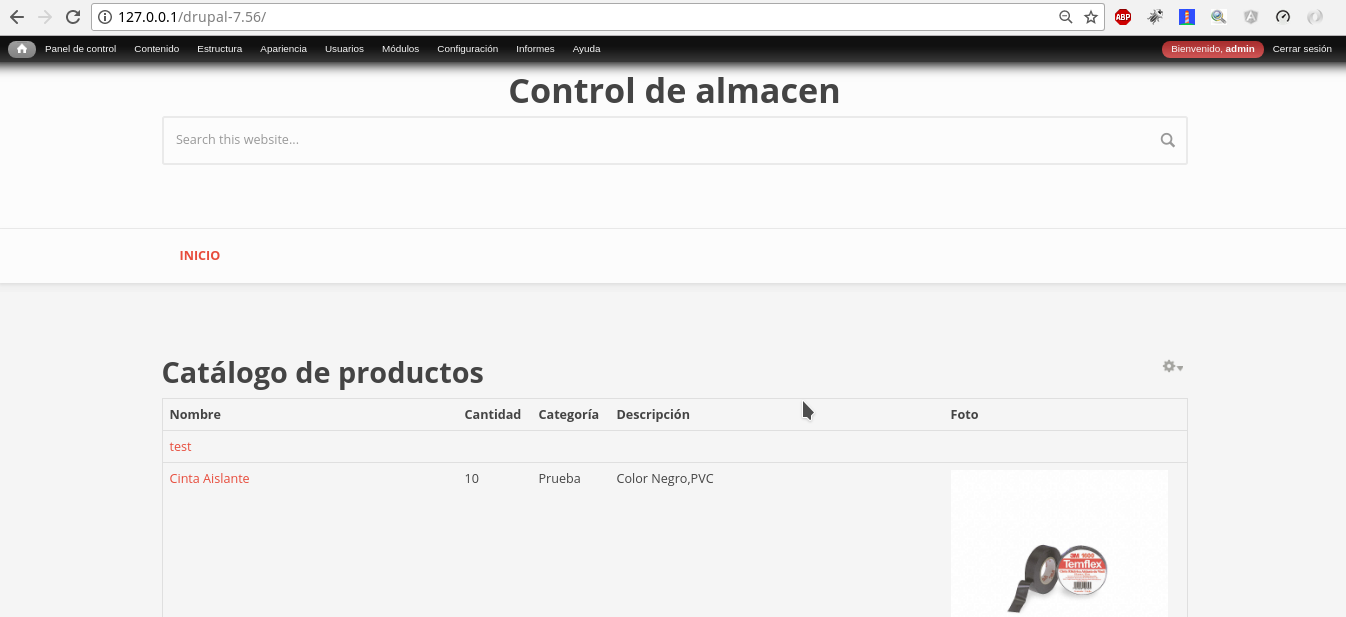Open the Estructura admin menu
Image resolution: width=1346 pixels, height=617 pixels.
click(x=219, y=49)
